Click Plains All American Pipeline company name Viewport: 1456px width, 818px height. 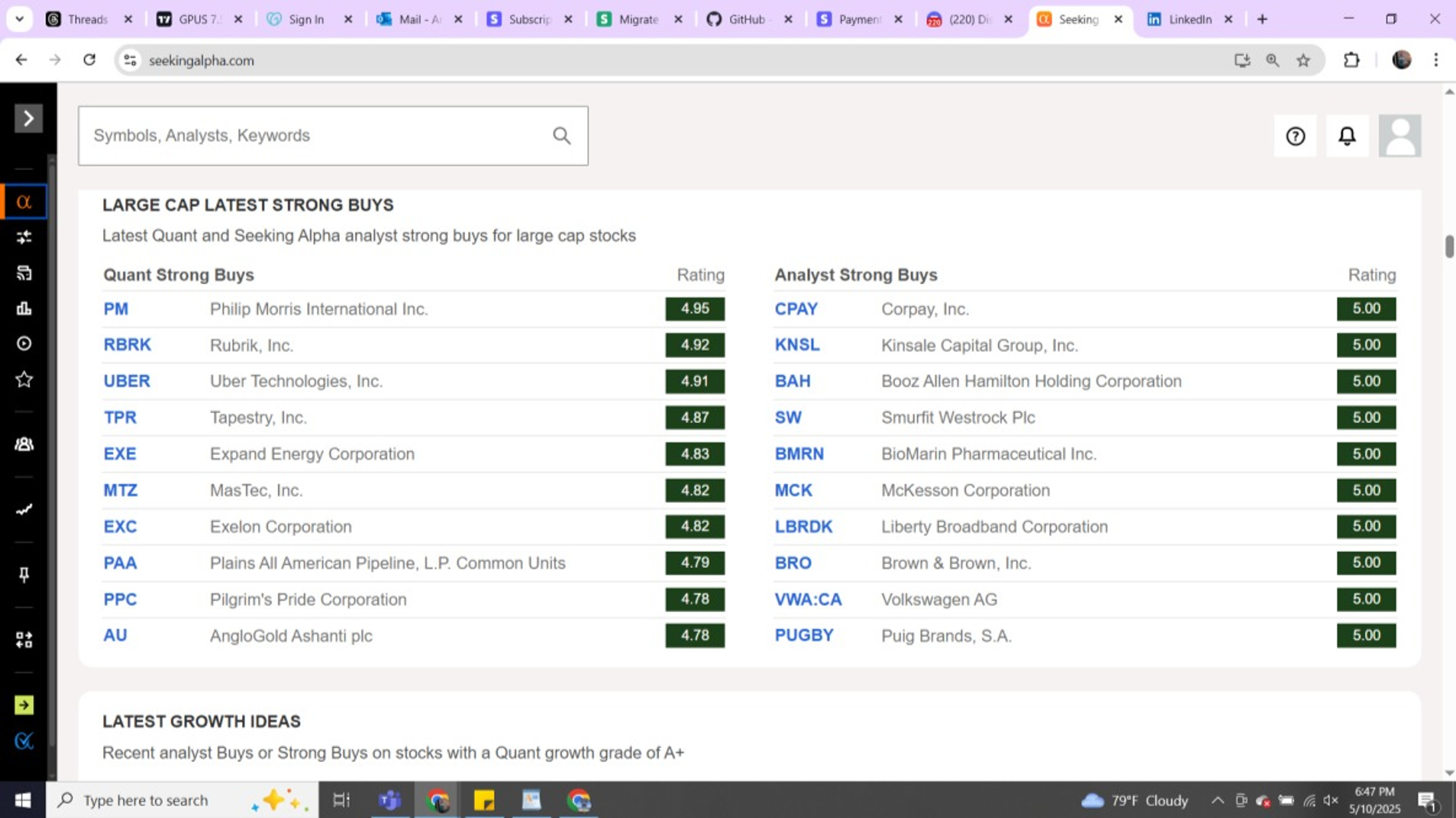click(x=387, y=563)
